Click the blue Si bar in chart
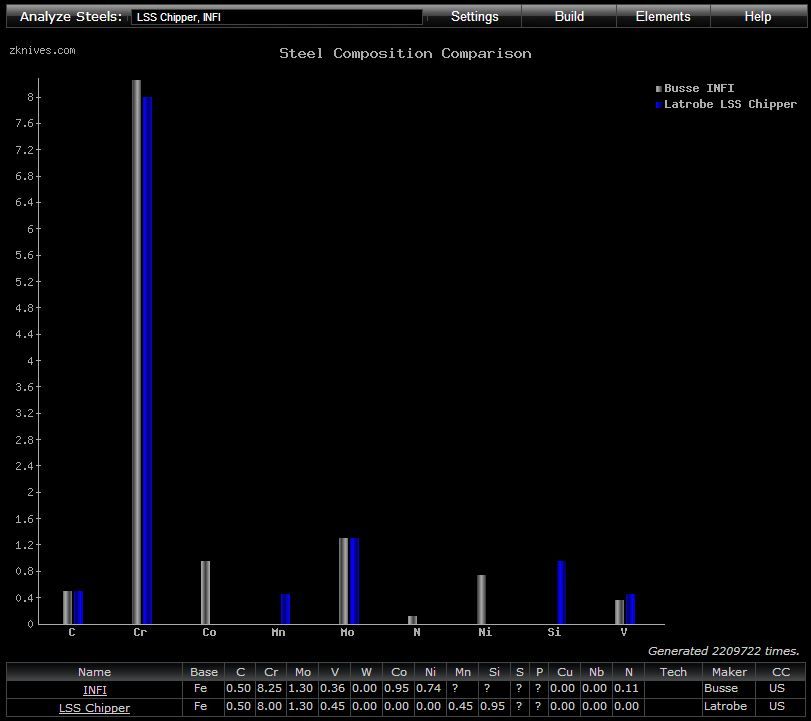The width and height of the screenshot is (811, 721). (x=562, y=592)
